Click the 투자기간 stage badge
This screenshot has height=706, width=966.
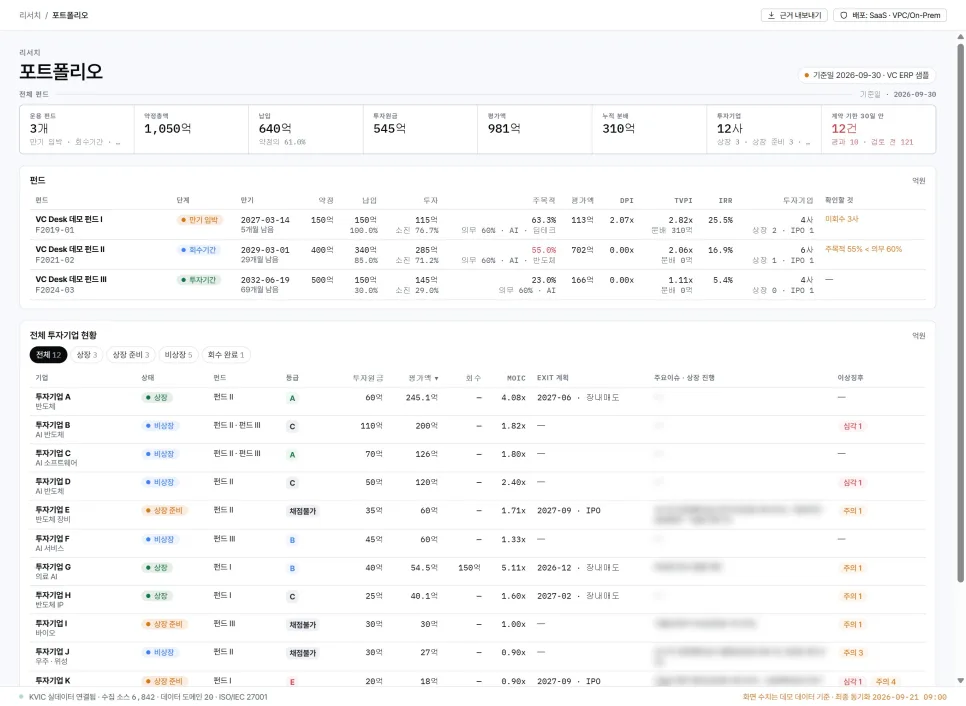[x=198, y=280]
